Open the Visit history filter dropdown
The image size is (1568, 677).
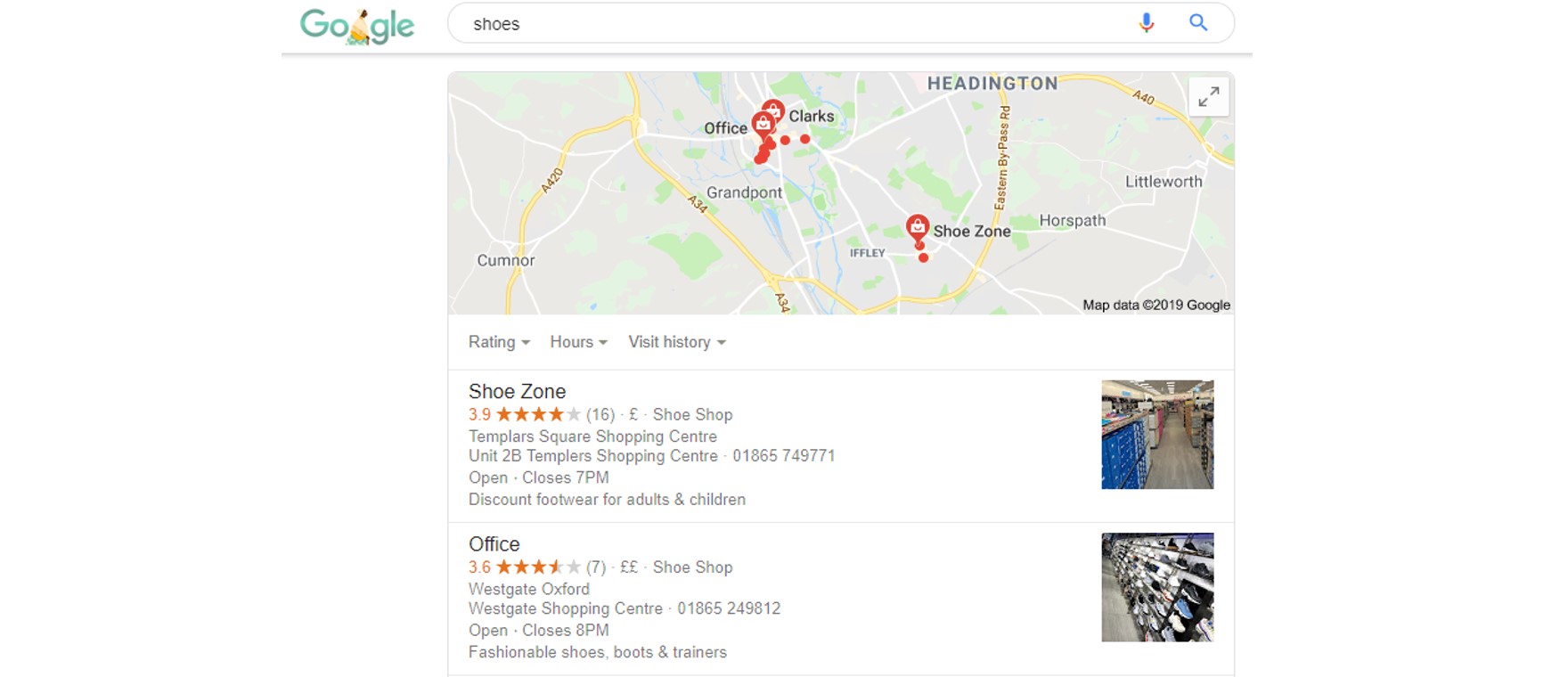click(677, 342)
